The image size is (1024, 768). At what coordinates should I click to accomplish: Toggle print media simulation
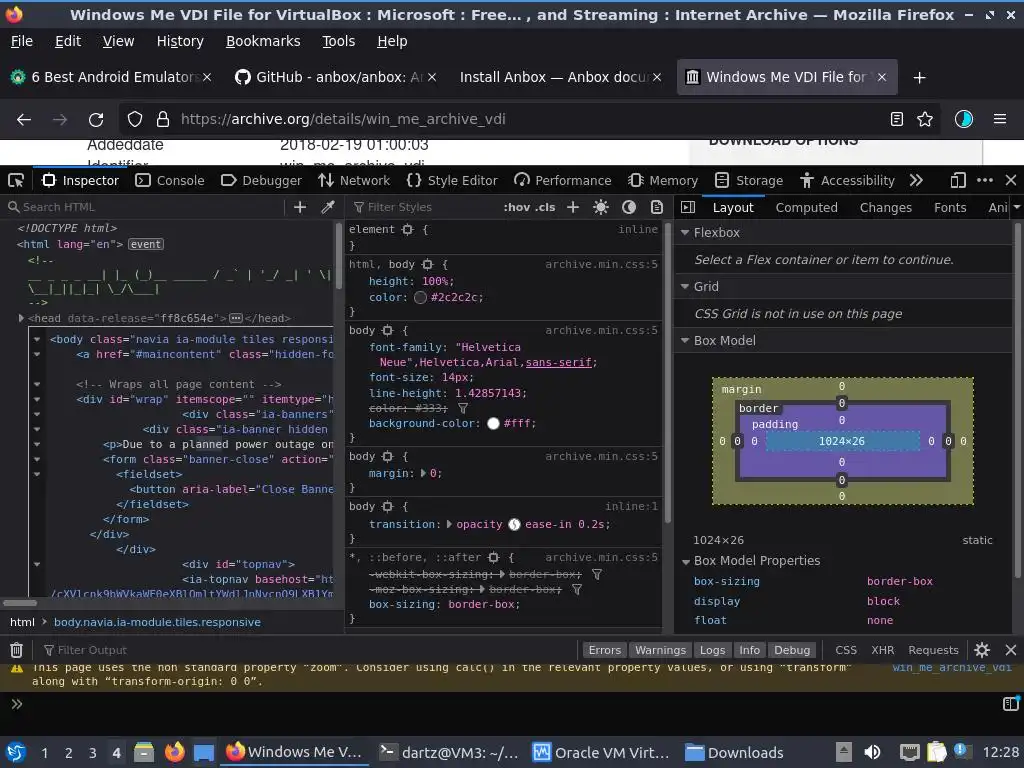pyautogui.click(x=657, y=207)
